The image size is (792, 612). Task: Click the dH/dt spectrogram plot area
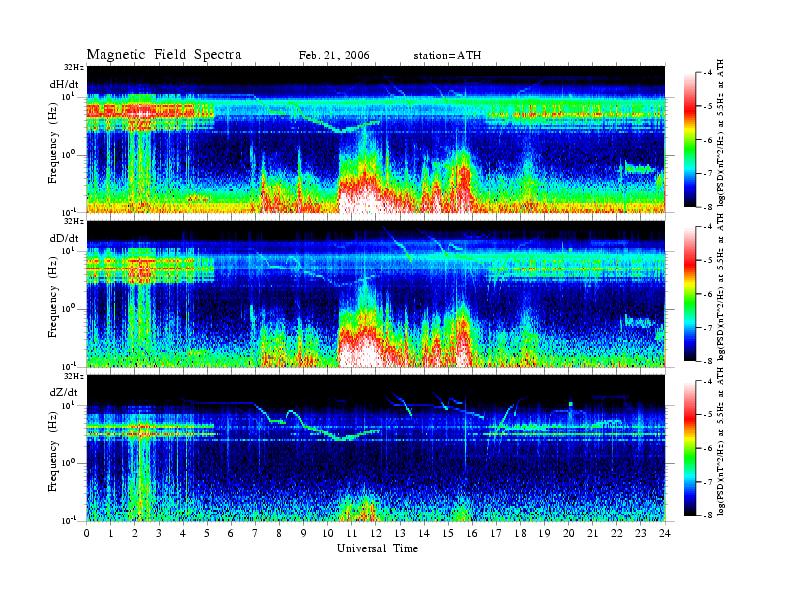coord(376,139)
